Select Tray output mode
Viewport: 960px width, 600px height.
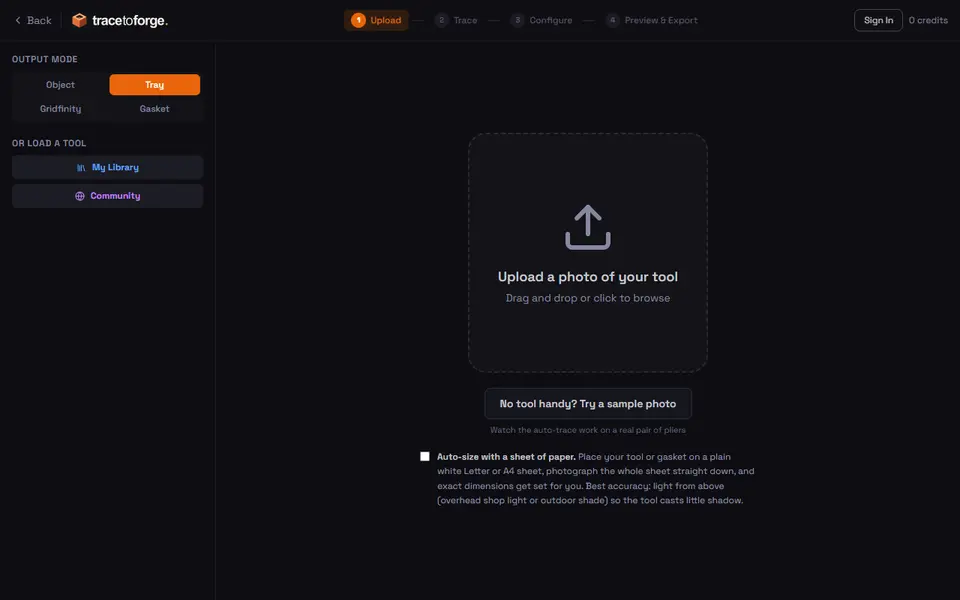click(154, 84)
